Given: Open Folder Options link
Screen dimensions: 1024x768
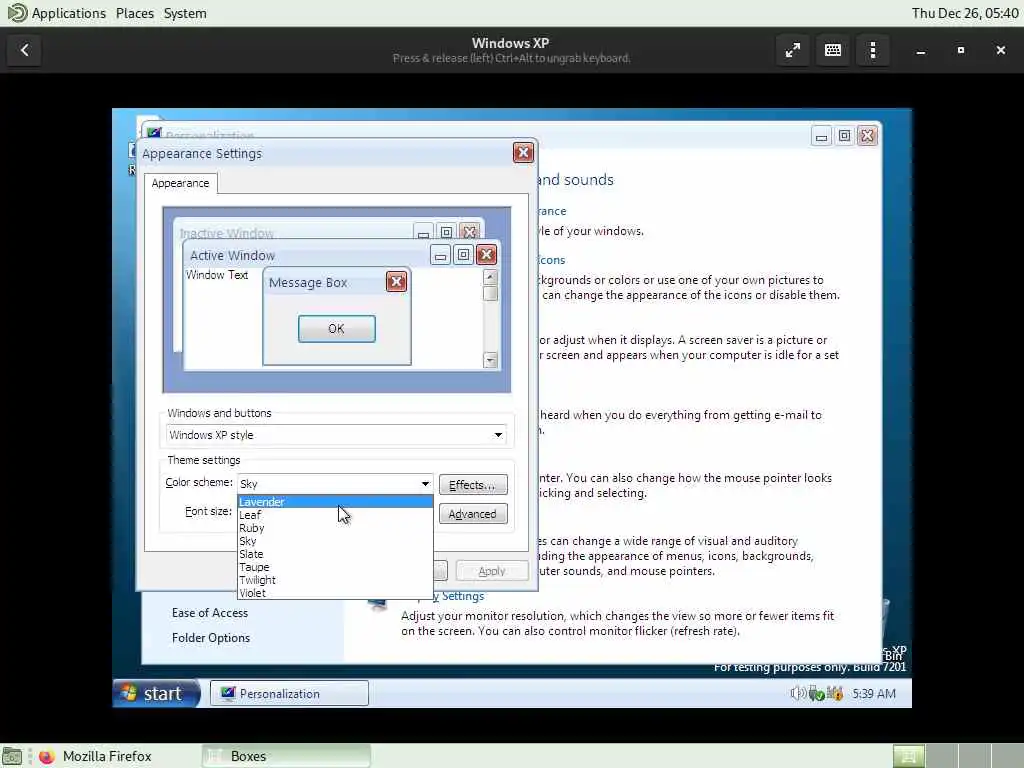Looking at the screenshot, I should click(211, 637).
